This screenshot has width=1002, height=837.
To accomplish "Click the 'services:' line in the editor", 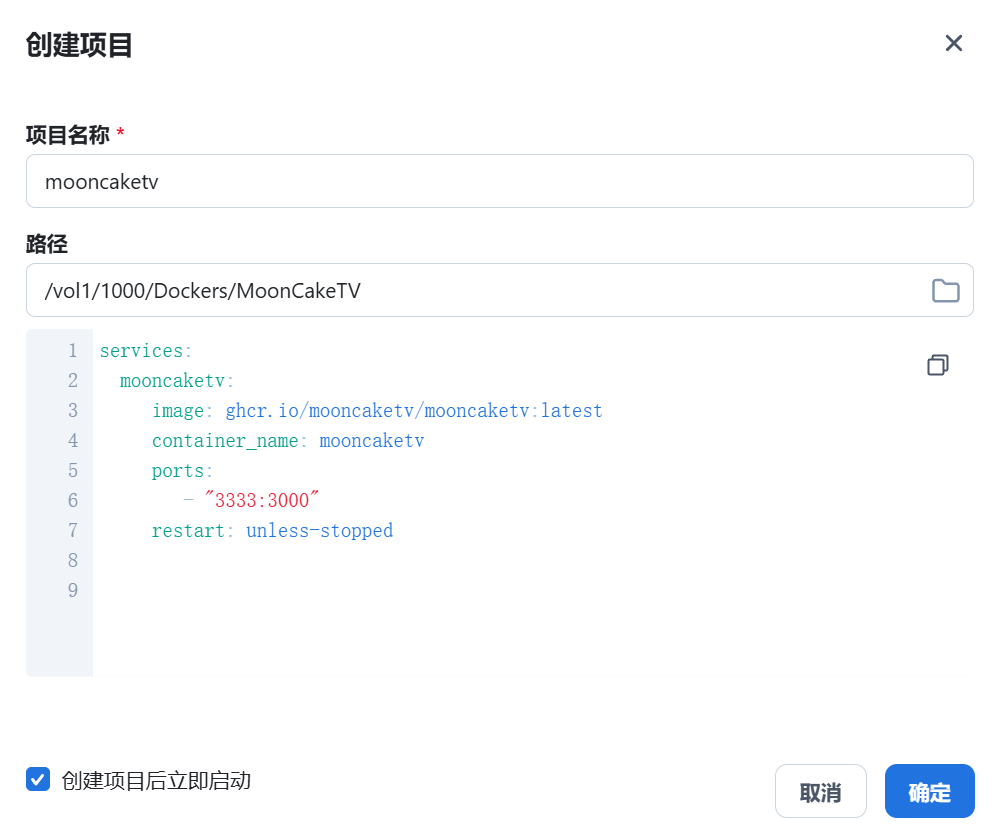I will pos(146,351).
